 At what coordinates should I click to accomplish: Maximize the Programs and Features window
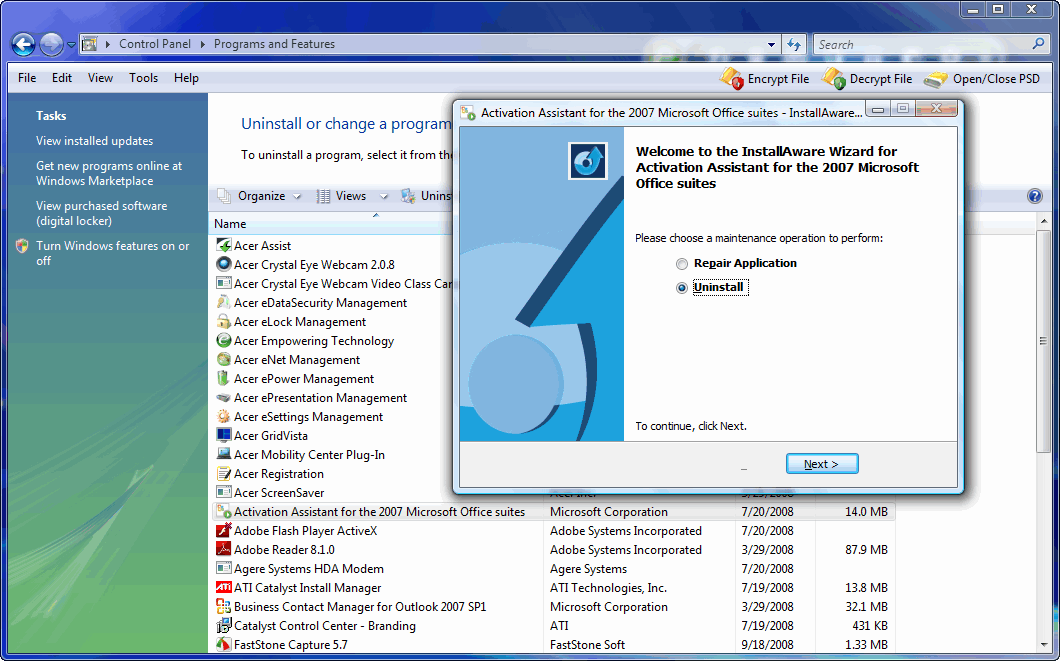coord(998,9)
